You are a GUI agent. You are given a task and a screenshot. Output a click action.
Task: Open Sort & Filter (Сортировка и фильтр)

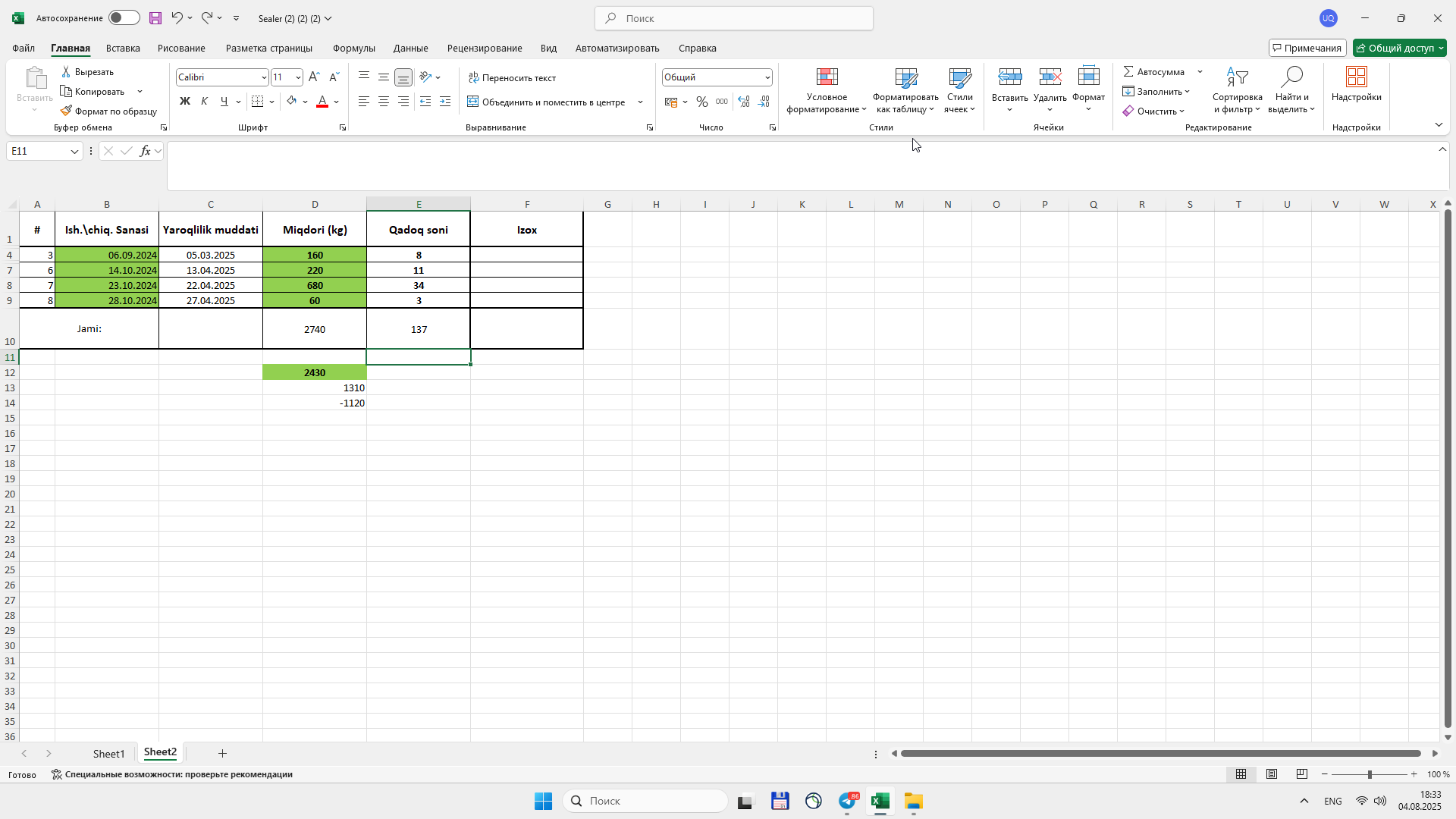click(1237, 90)
